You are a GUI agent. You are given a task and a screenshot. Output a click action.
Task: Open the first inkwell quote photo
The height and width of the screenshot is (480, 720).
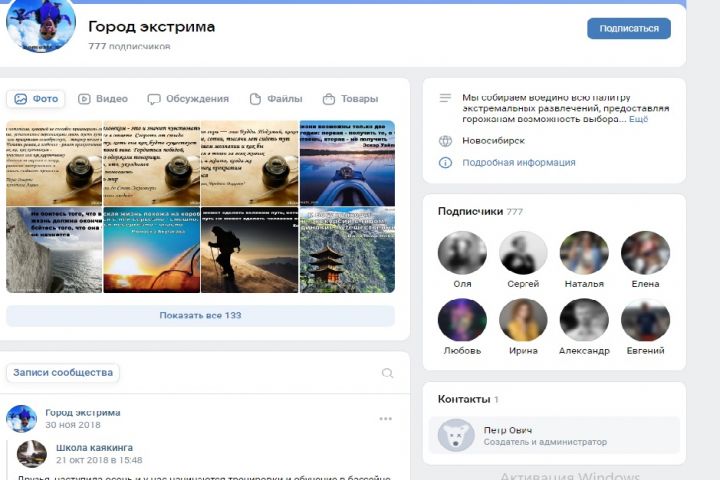click(x=54, y=163)
